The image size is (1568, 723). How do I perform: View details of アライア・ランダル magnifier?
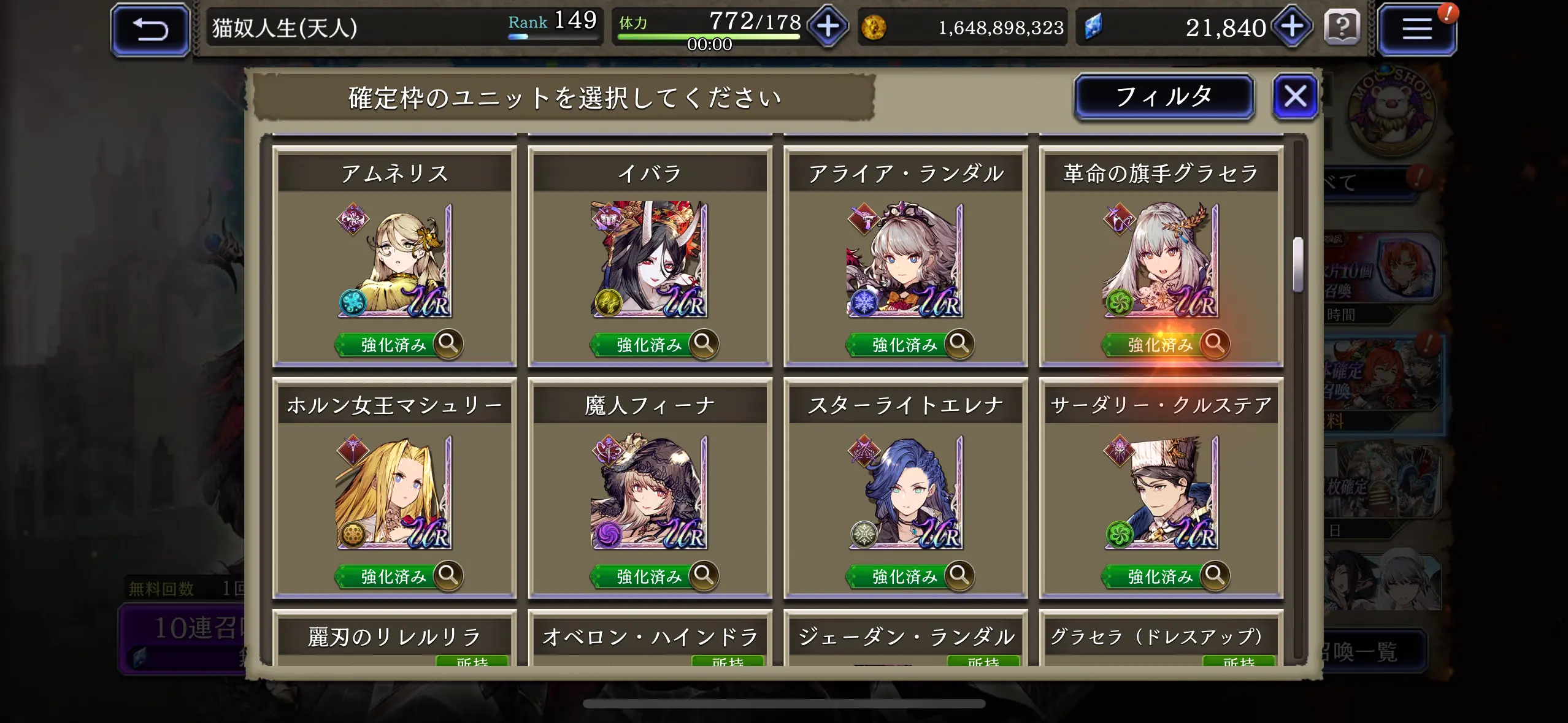coord(959,343)
